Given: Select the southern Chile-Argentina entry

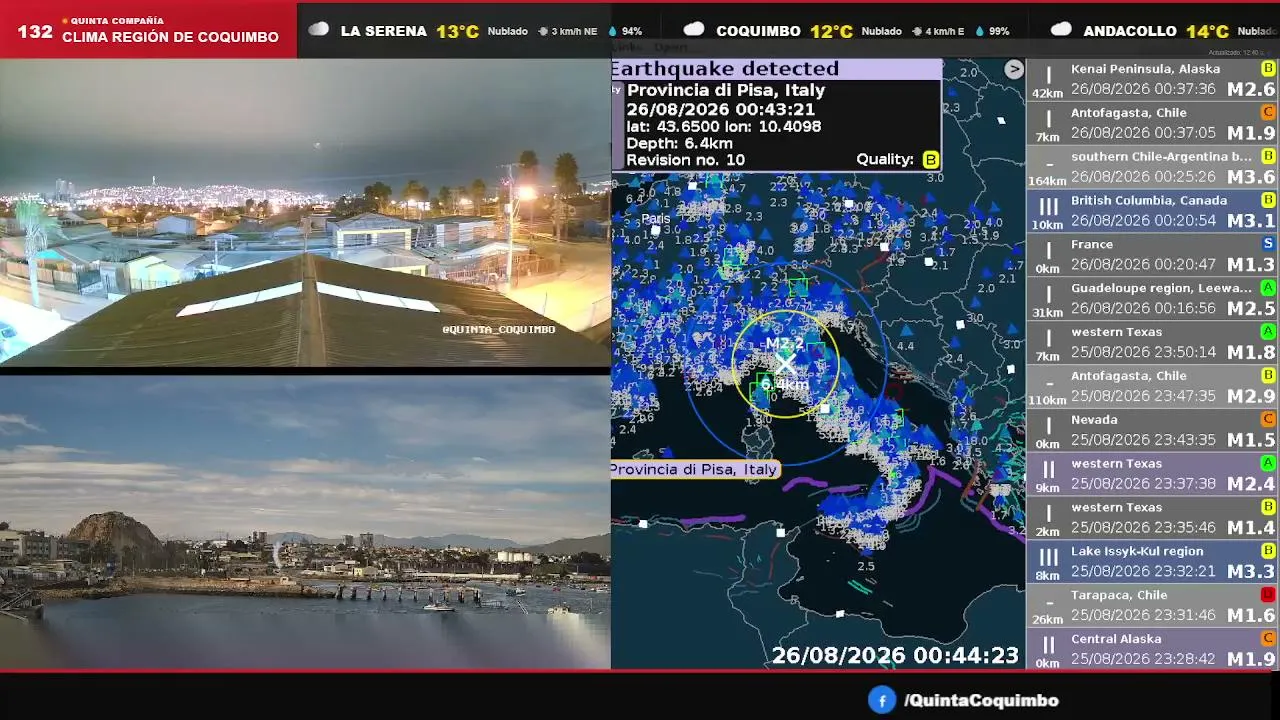Looking at the screenshot, I should point(1152,168).
